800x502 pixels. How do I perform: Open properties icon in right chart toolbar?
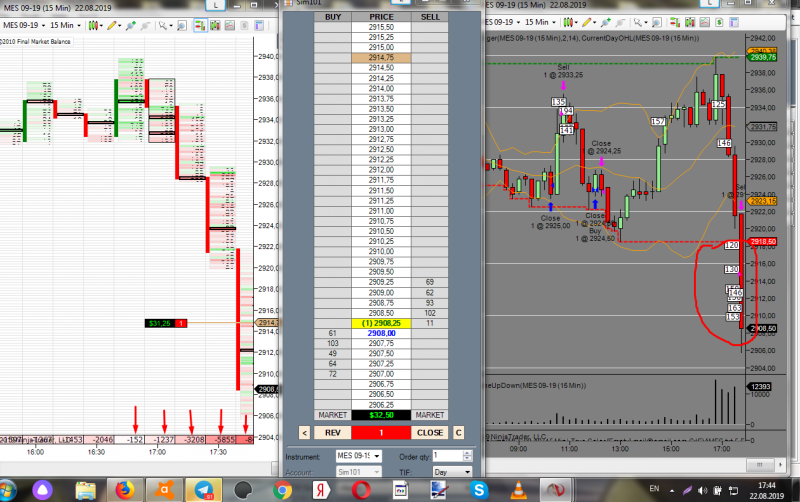(x=734, y=22)
